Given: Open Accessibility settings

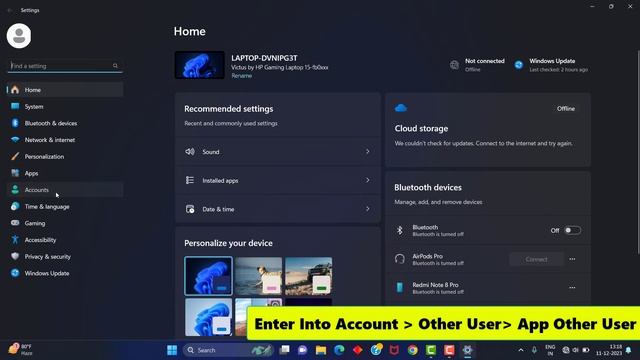Looking at the screenshot, I should click(65, 240).
